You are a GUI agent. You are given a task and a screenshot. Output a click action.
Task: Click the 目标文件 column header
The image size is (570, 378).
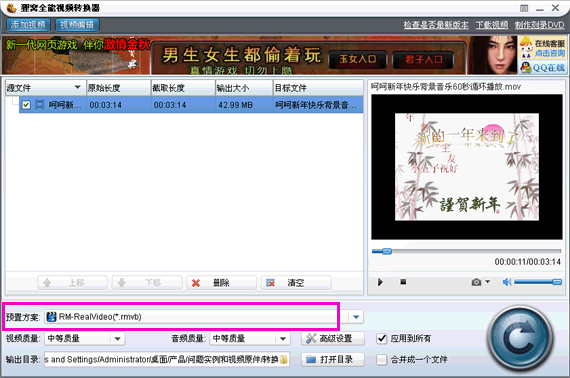coord(318,88)
